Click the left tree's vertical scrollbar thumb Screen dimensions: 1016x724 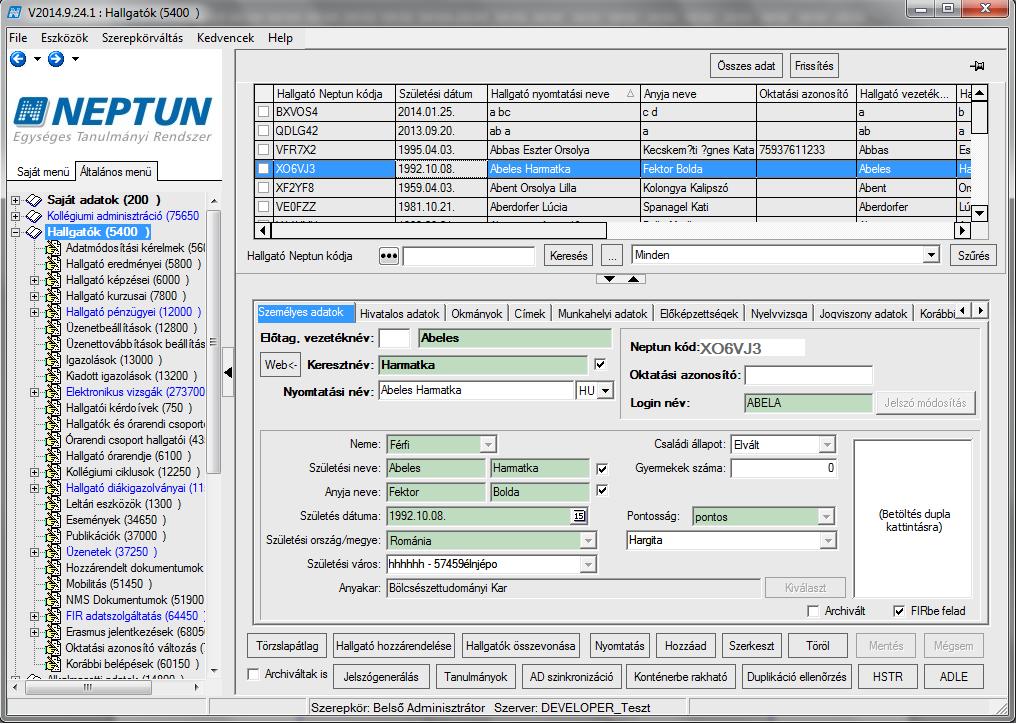coord(213,342)
